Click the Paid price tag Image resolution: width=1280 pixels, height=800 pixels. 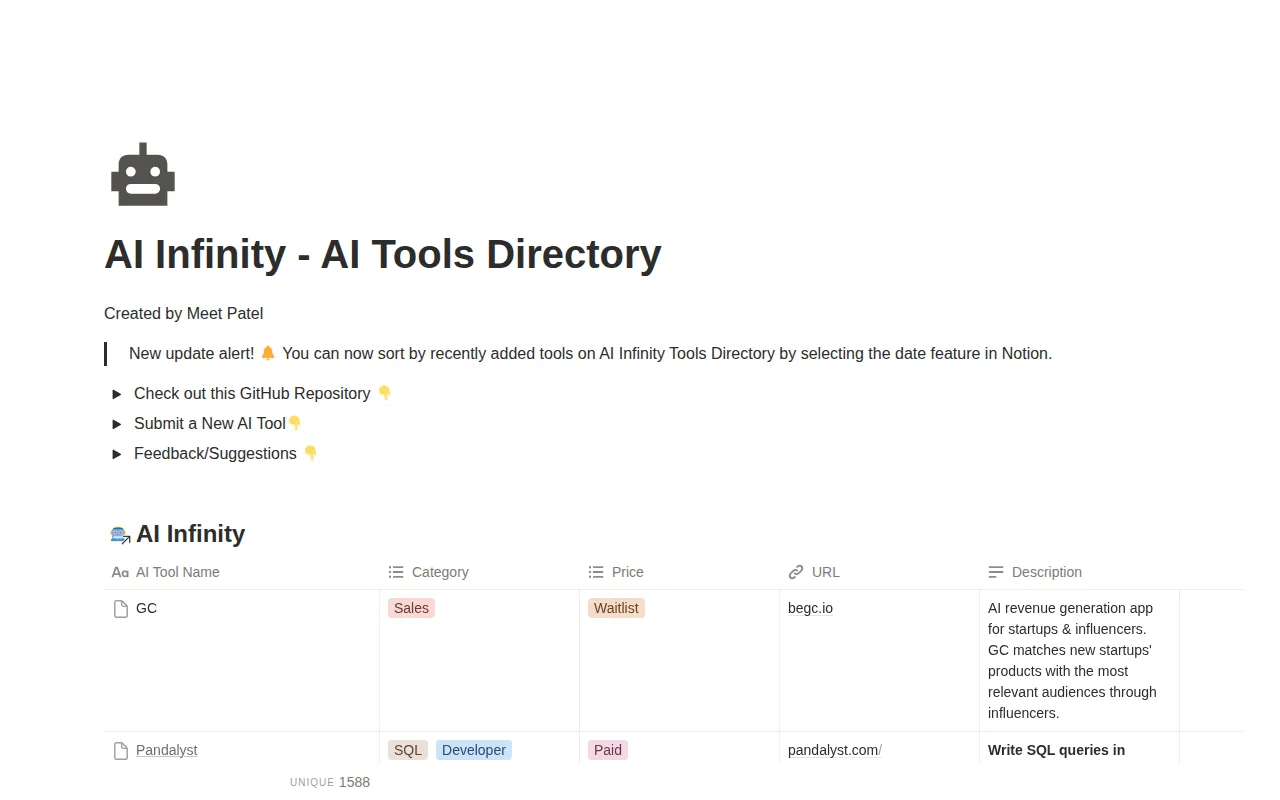608,751
